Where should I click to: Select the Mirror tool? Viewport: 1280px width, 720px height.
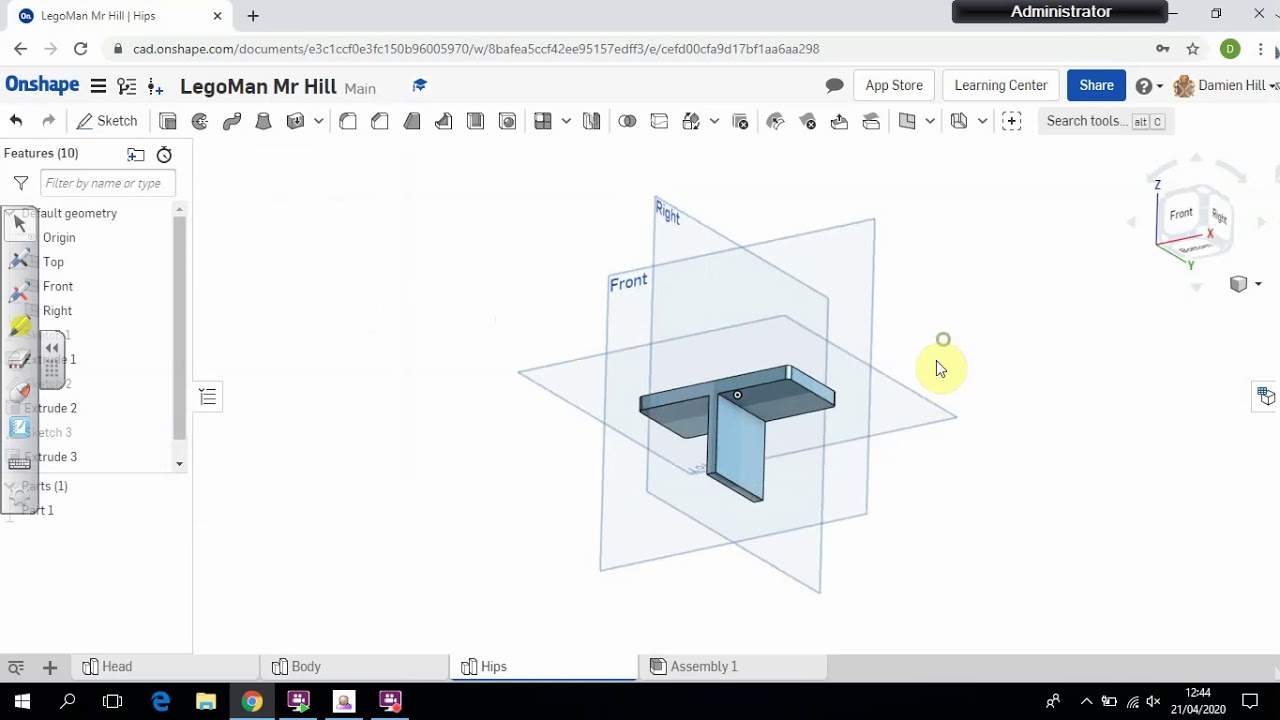[x=592, y=121]
